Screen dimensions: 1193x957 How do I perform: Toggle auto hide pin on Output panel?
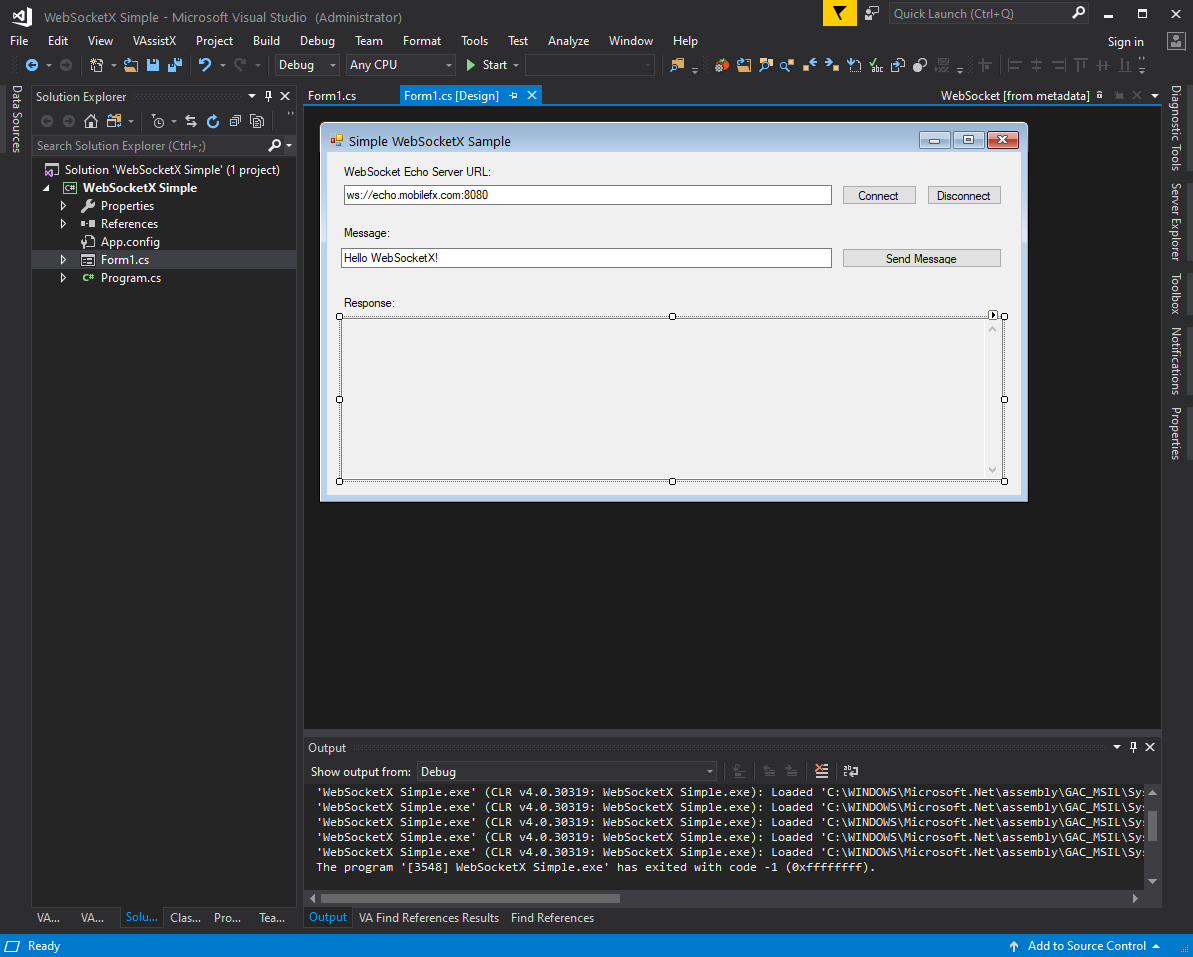(1133, 747)
